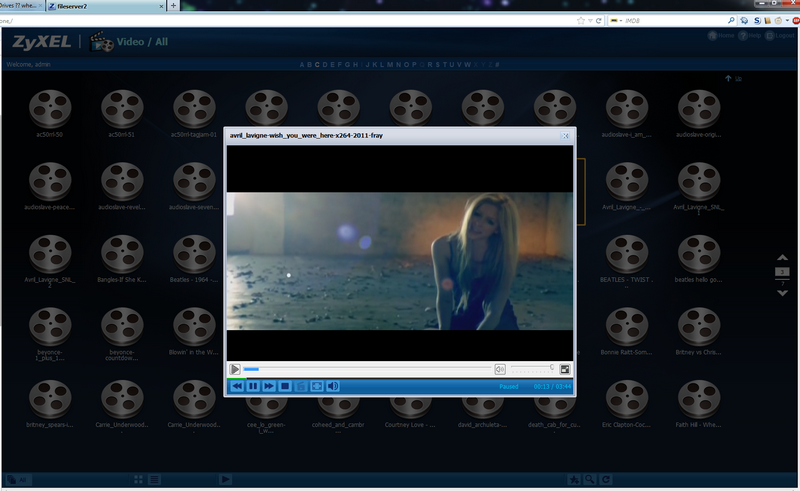Image resolution: width=800 pixels, height=491 pixels.
Task: Click the video seek progress bar
Action: [367, 369]
